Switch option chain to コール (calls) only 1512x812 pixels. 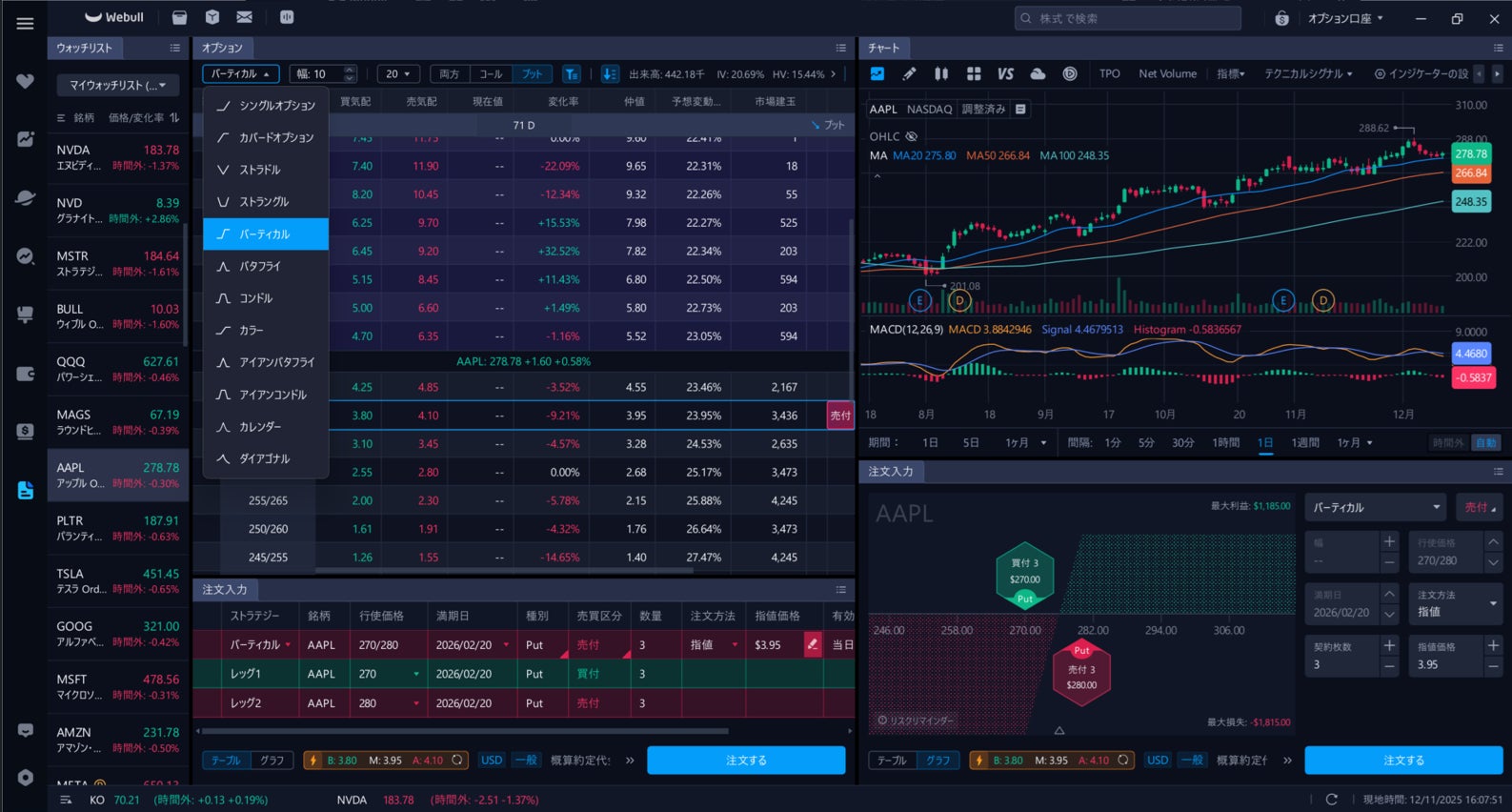pos(491,74)
